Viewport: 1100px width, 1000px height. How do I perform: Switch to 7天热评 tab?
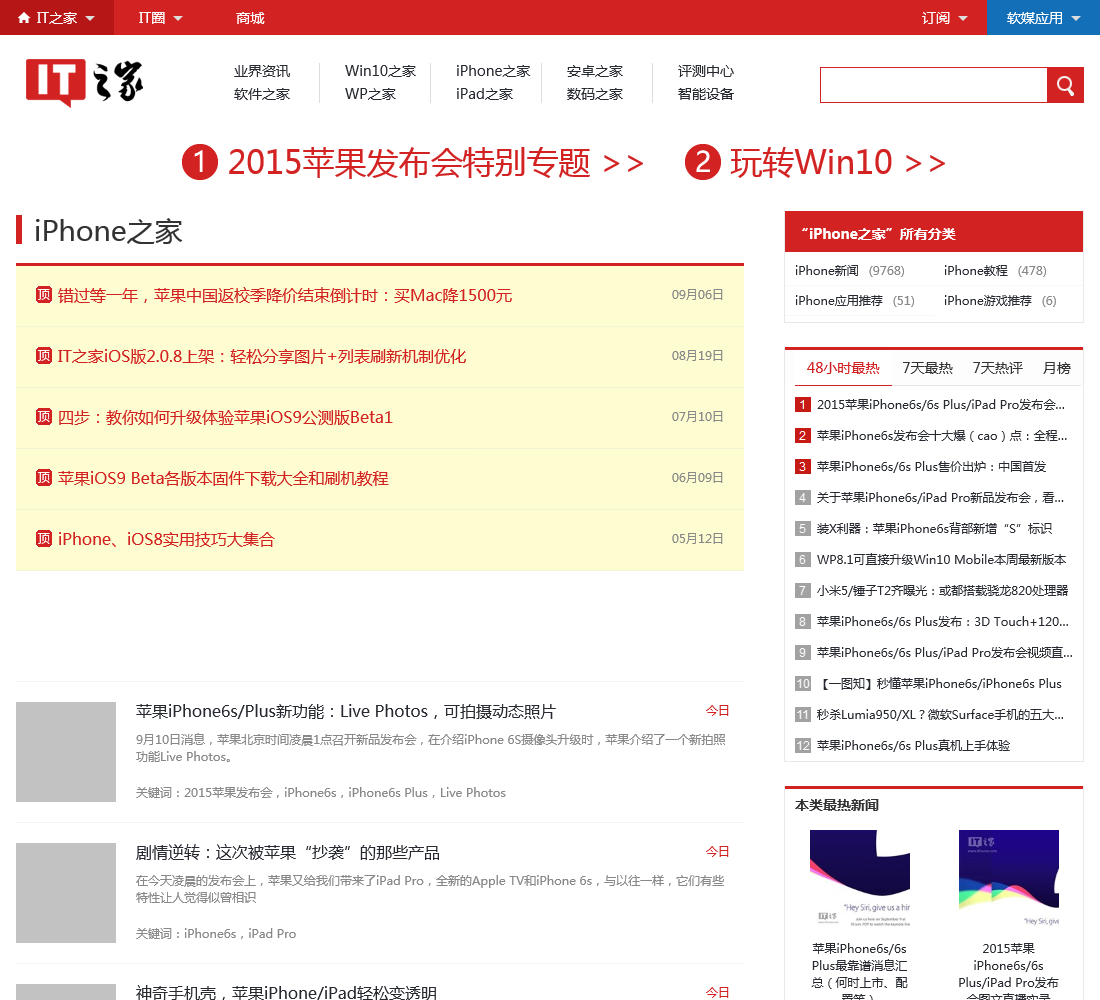coord(998,368)
